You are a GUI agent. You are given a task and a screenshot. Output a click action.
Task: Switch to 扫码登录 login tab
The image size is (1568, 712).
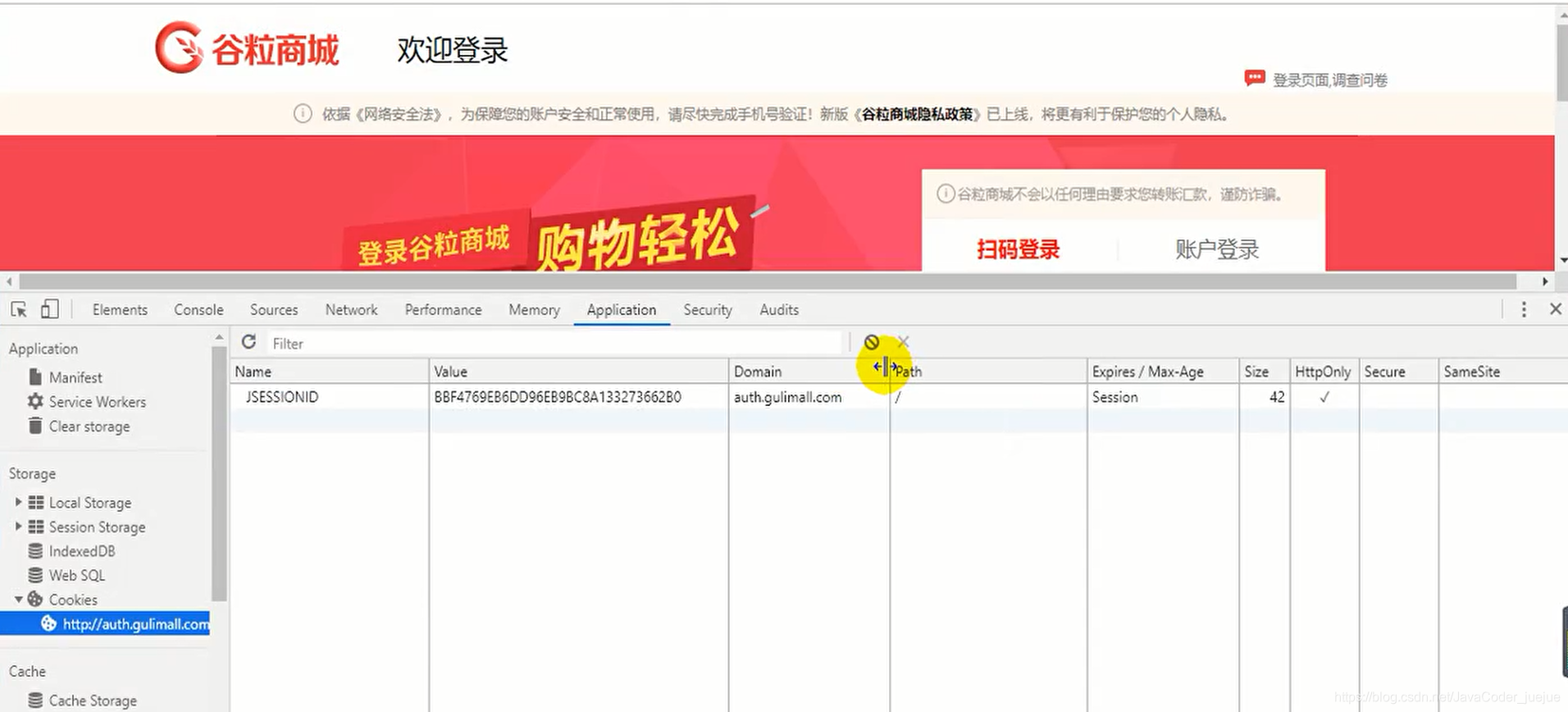pos(1018,249)
